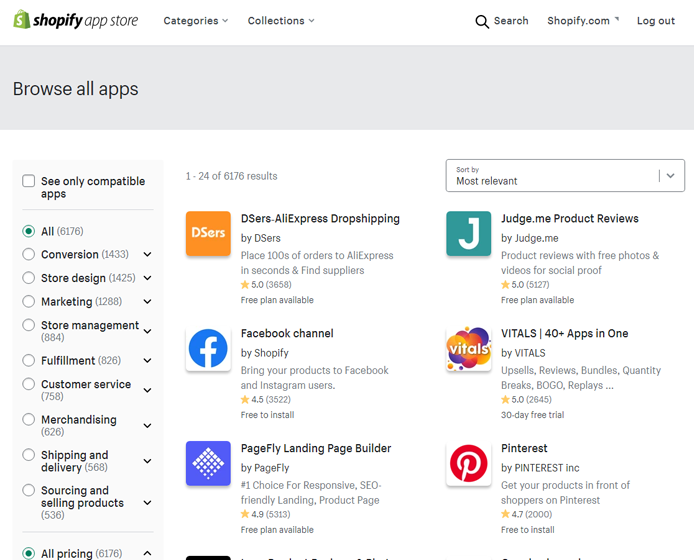Go to Shopify.com link
The image size is (694, 560).
[583, 21]
